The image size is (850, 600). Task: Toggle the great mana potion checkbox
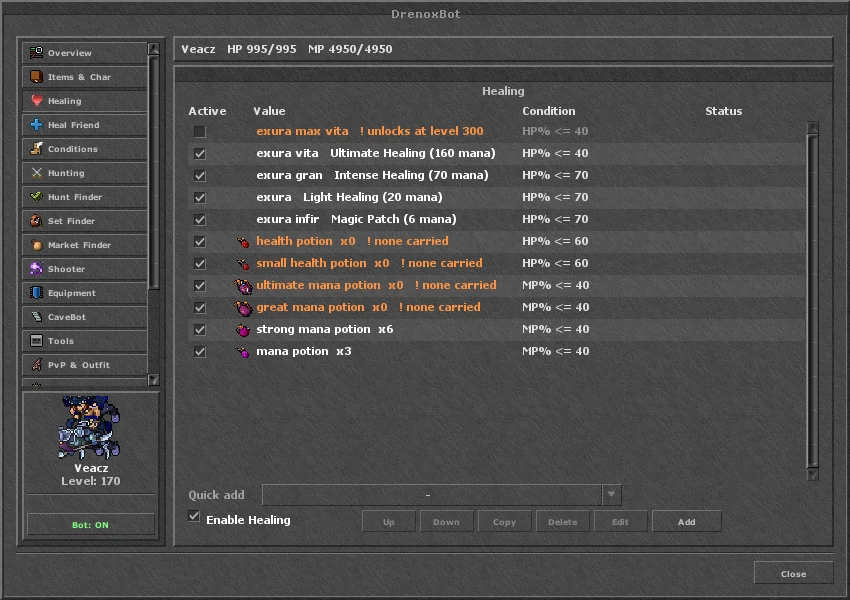click(199, 307)
